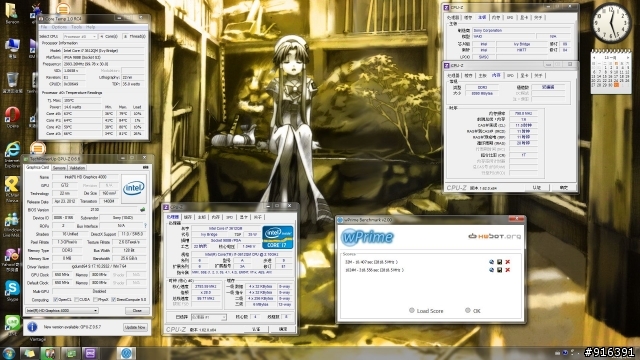Switch to the Validation tab in GPU-Z
This screenshot has height=360, width=640.
point(77,168)
